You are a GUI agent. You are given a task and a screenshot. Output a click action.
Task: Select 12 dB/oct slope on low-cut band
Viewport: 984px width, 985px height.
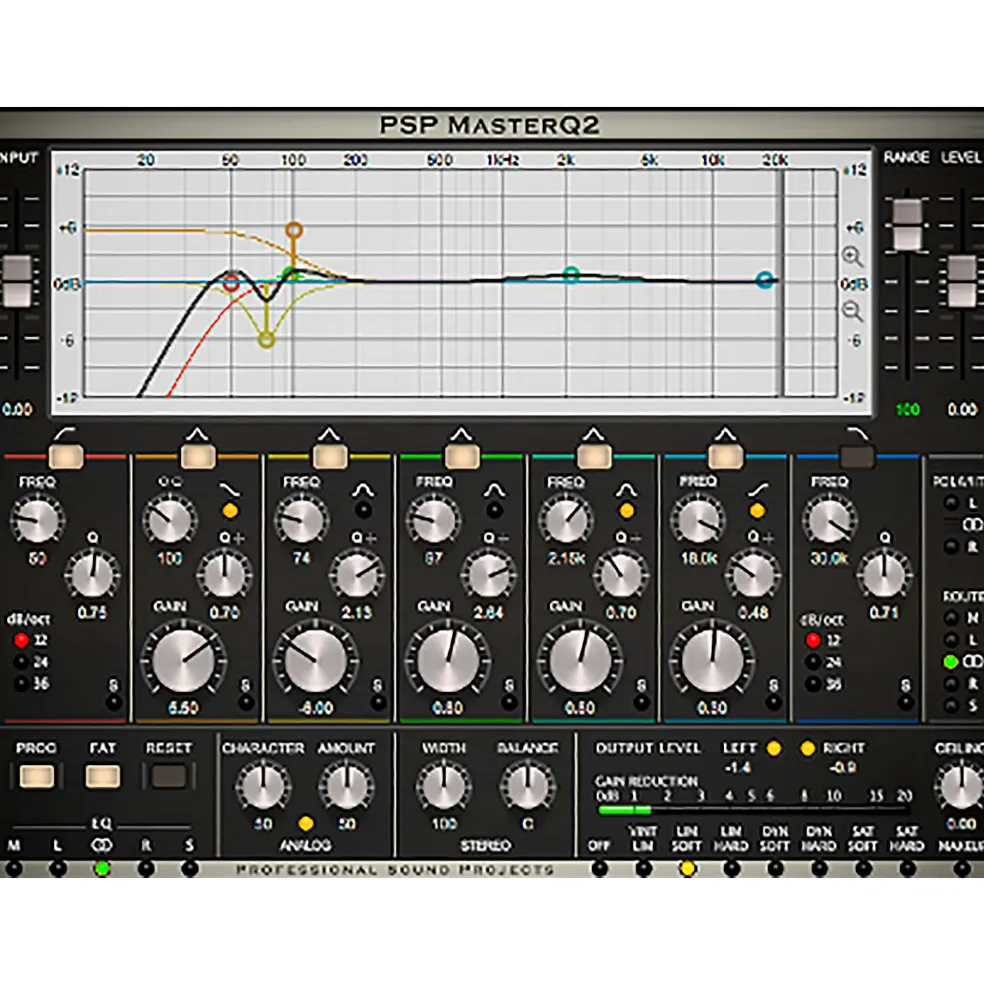21,640
